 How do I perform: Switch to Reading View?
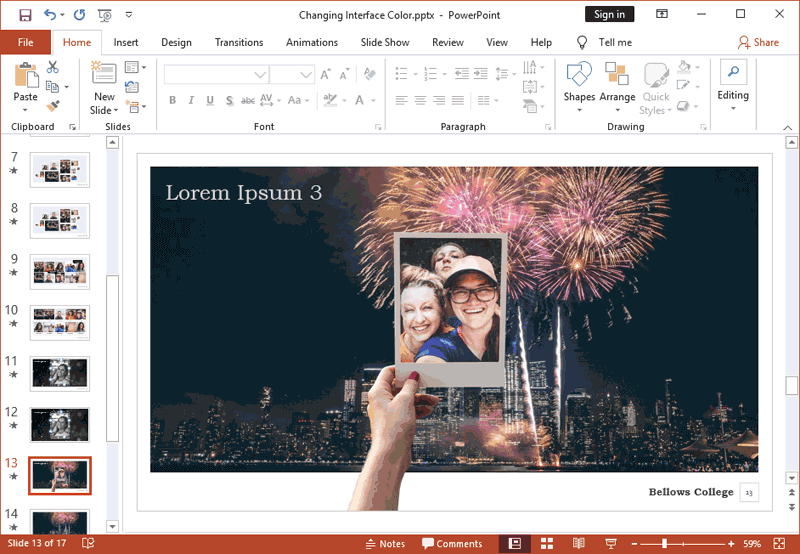coord(578,544)
